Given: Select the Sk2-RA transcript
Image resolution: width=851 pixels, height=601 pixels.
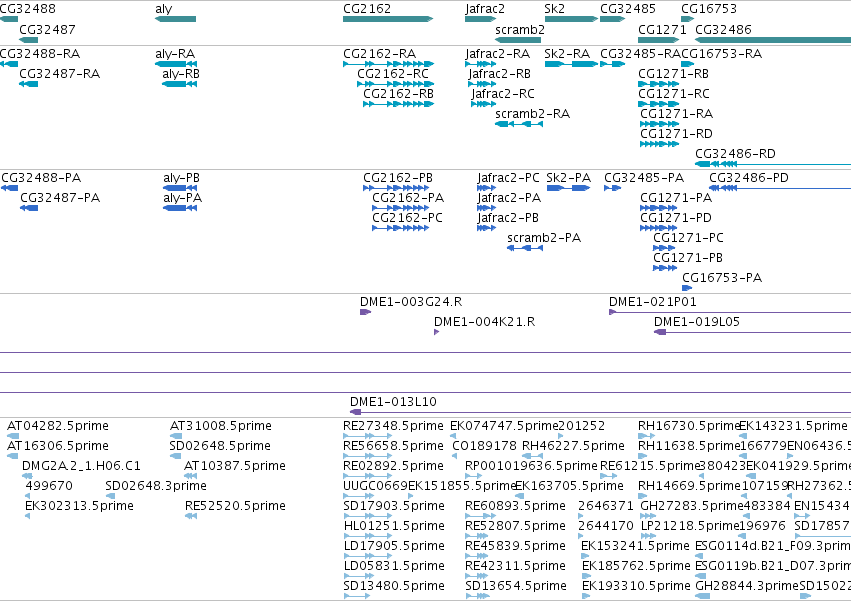Looking at the screenshot, I should (x=571, y=64).
